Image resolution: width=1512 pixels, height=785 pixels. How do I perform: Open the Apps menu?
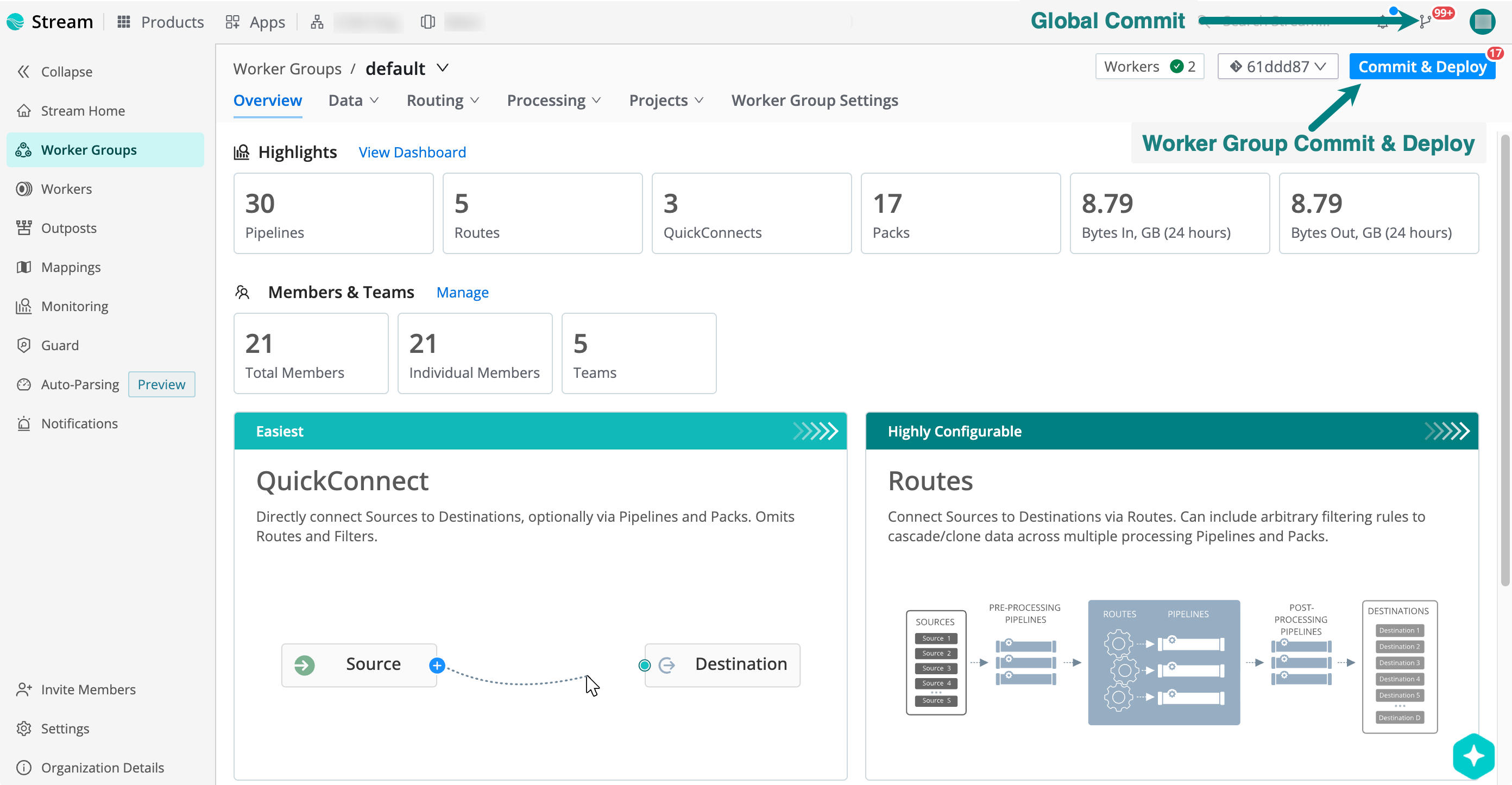coord(255,22)
